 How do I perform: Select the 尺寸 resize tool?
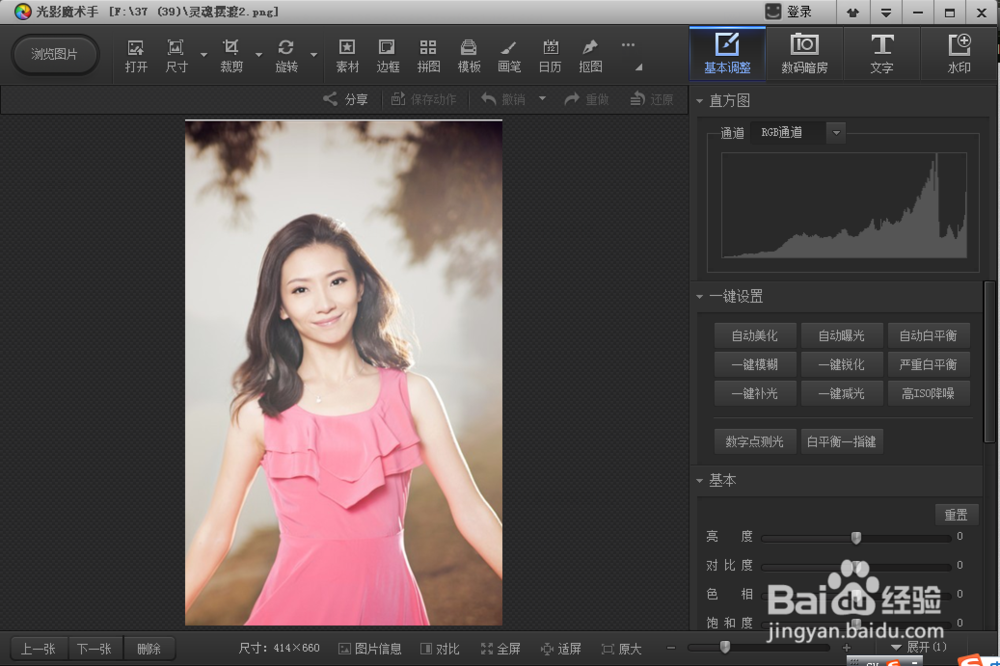click(x=176, y=56)
